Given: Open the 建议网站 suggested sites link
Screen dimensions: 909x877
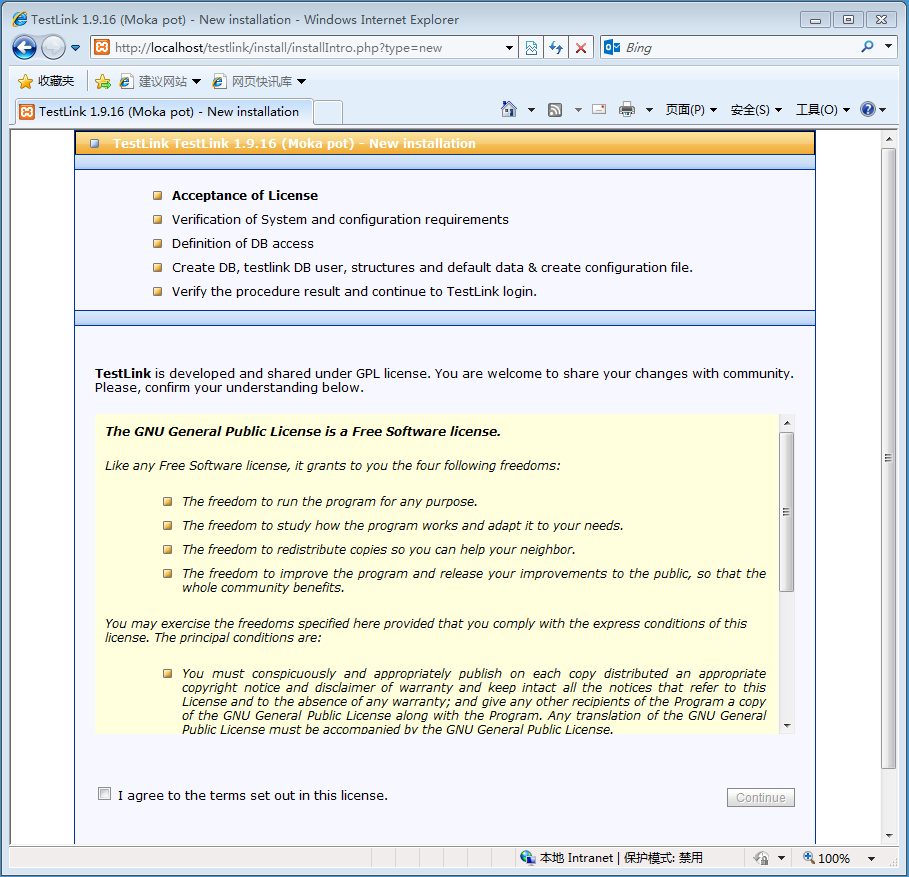Looking at the screenshot, I should click(160, 82).
